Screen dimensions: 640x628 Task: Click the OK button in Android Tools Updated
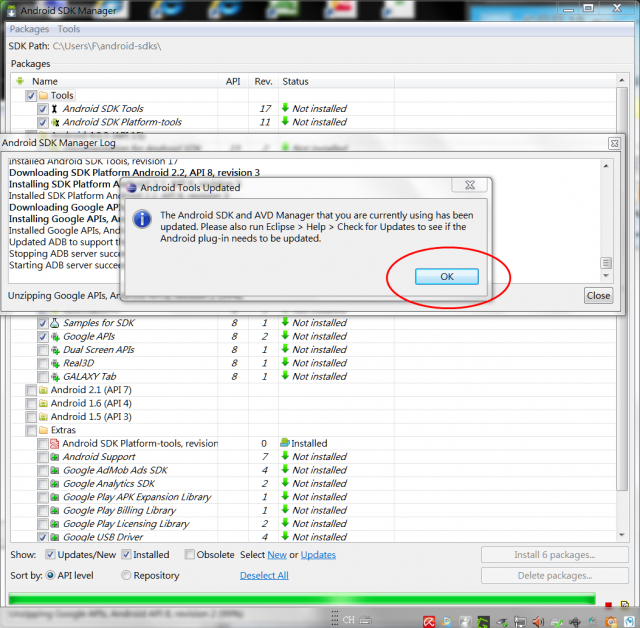447,276
